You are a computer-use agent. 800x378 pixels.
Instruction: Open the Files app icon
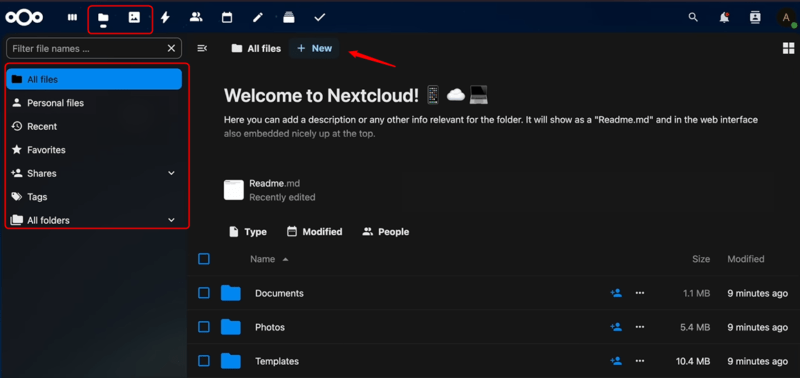tap(104, 18)
